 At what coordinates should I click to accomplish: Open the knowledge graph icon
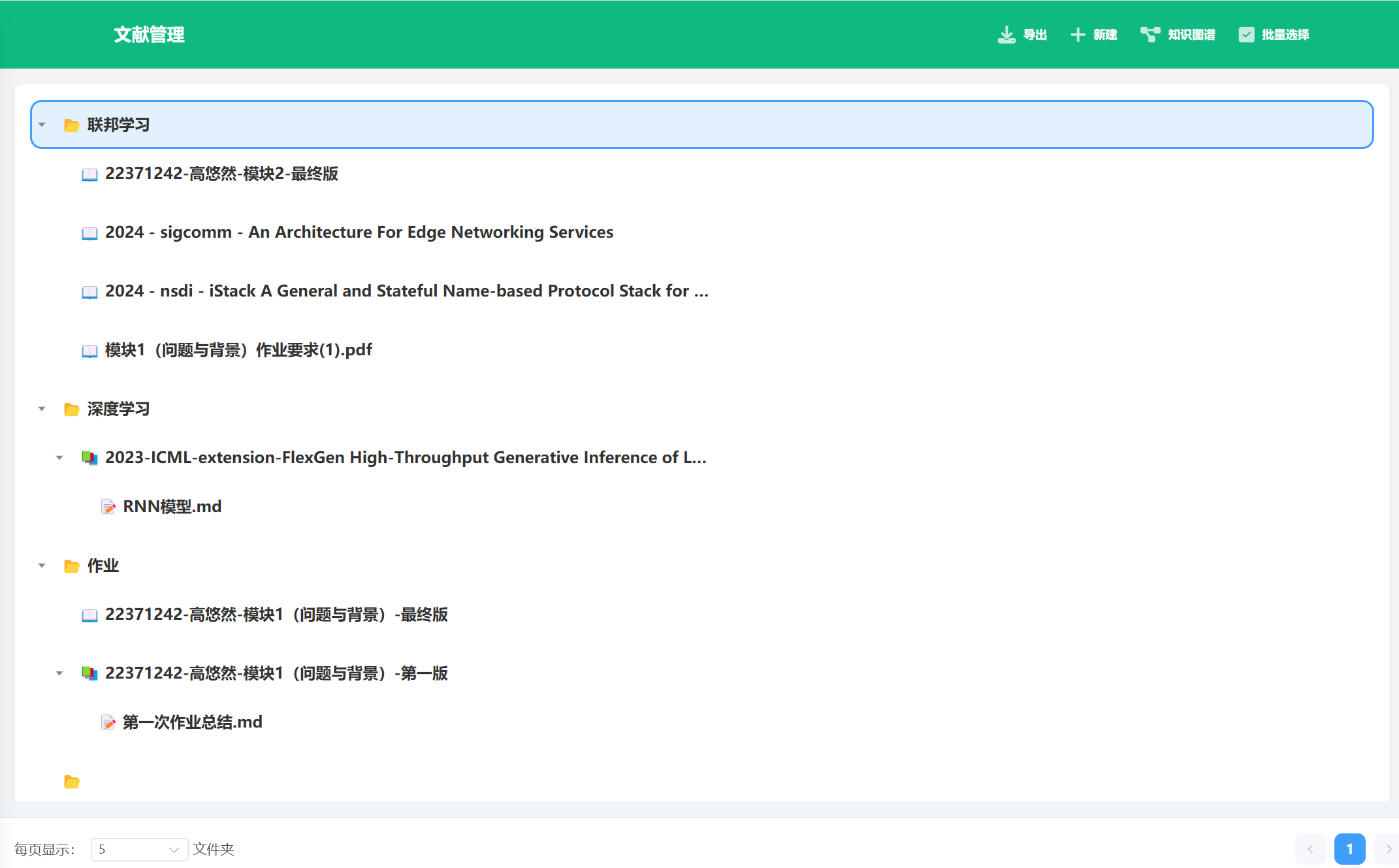click(1150, 35)
